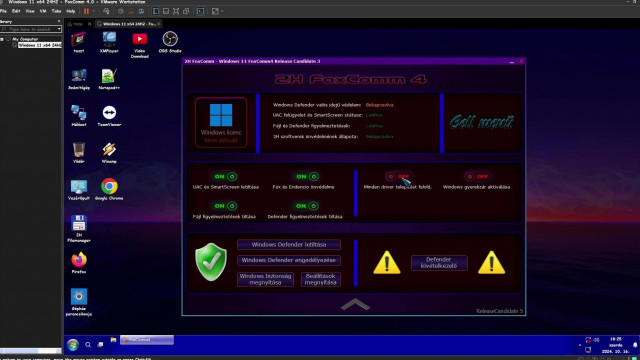The height and width of the screenshot is (360, 640).
Task: Click the Goll. menü script logo
Action: (482, 122)
